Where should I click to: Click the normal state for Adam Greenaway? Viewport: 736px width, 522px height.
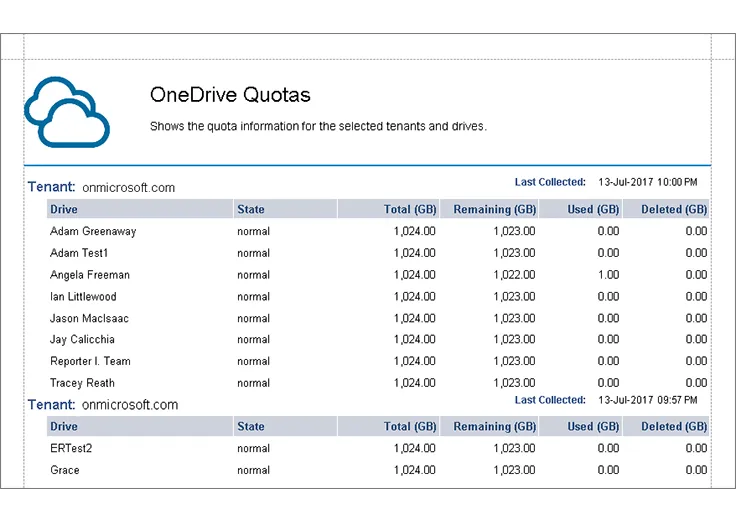(253, 231)
